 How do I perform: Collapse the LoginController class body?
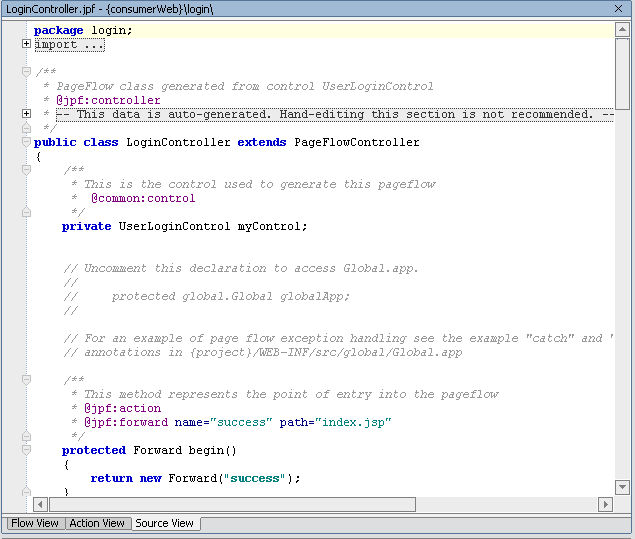(26, 142)
